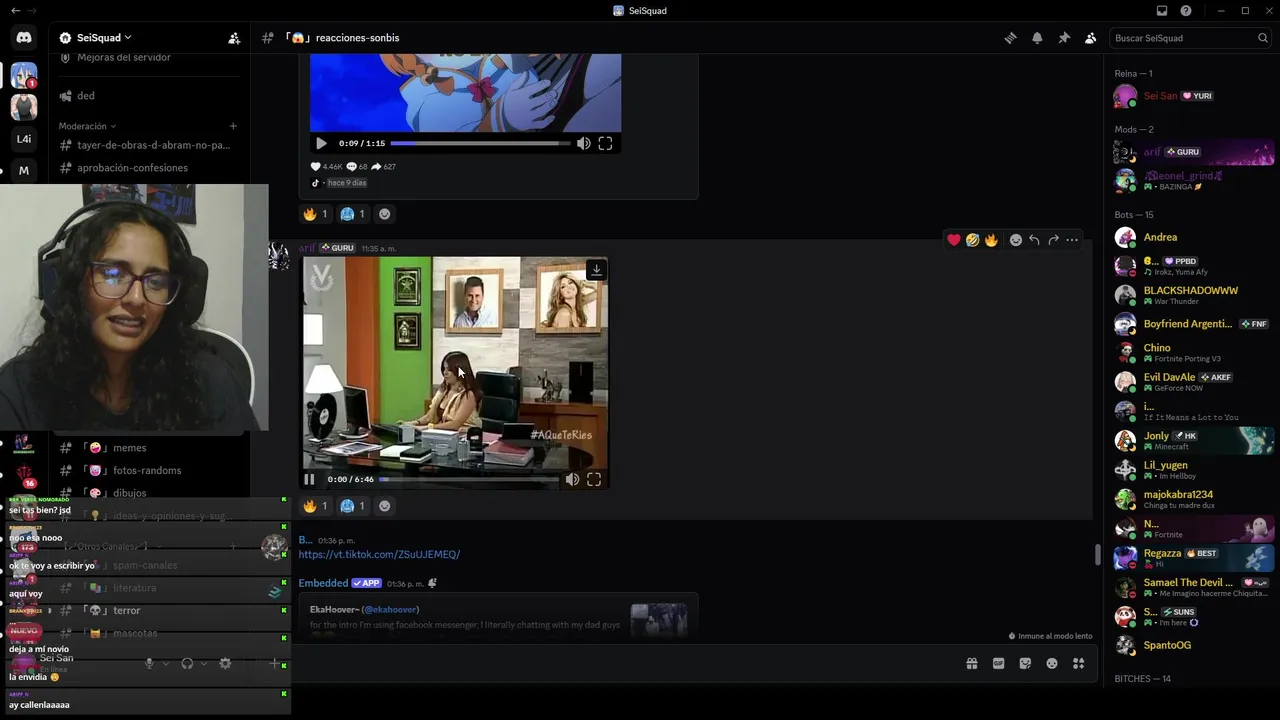Screen dimensions: 1280x720
Task: Download the AQueTeRies video
Action: pos(596,270)
